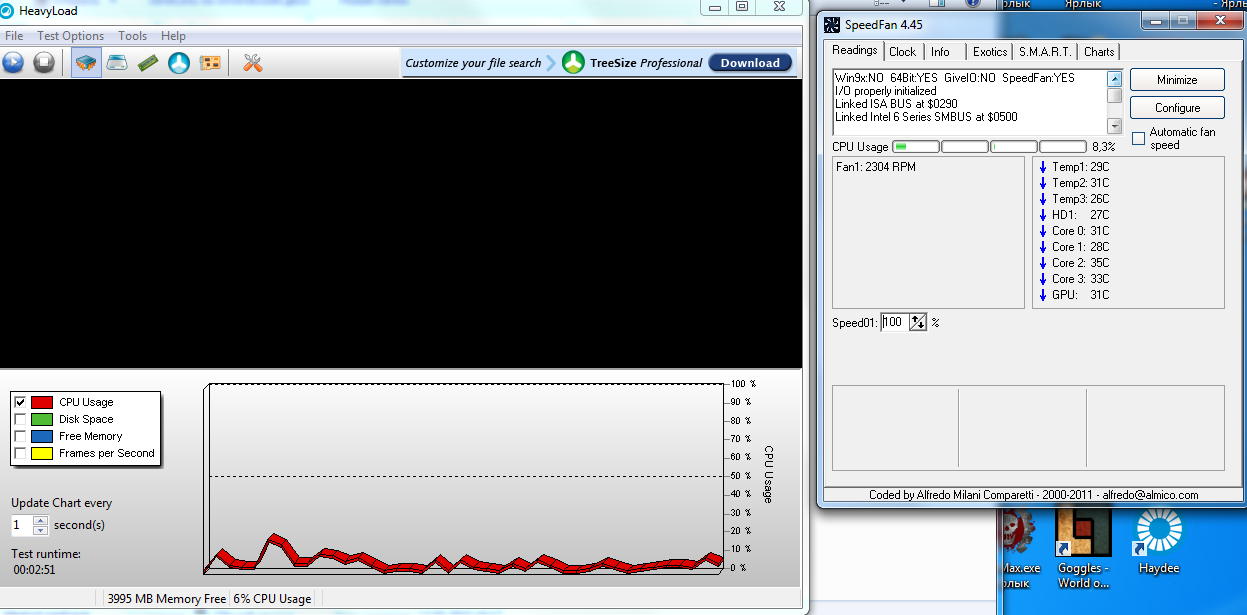The height and width of the screenshot is (615, 1247).
Task: Click the blue Free Memory color swatch
Action: pyautogui.click(x=42, y=436)
